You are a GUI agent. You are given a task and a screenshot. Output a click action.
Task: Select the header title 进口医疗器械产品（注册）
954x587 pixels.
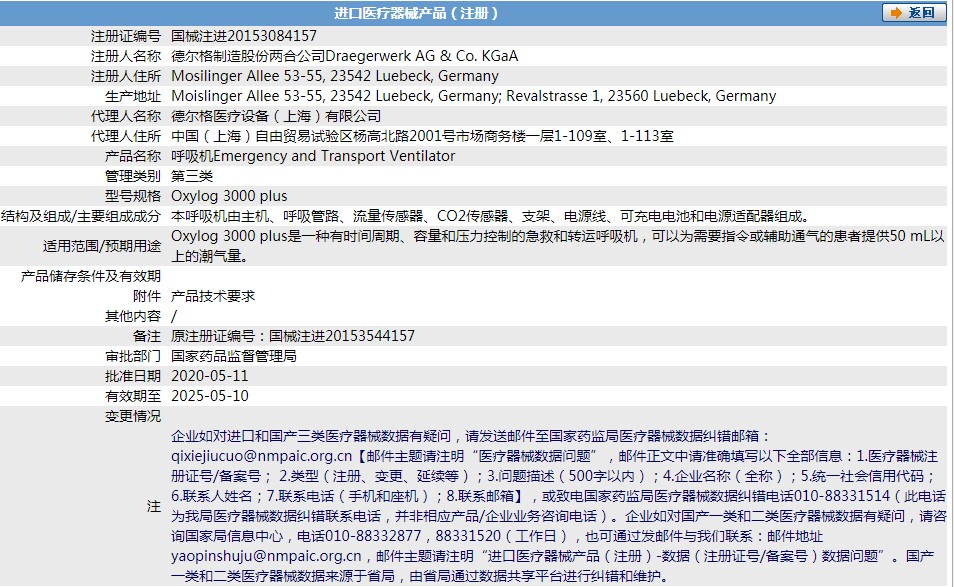click(417, 13)
